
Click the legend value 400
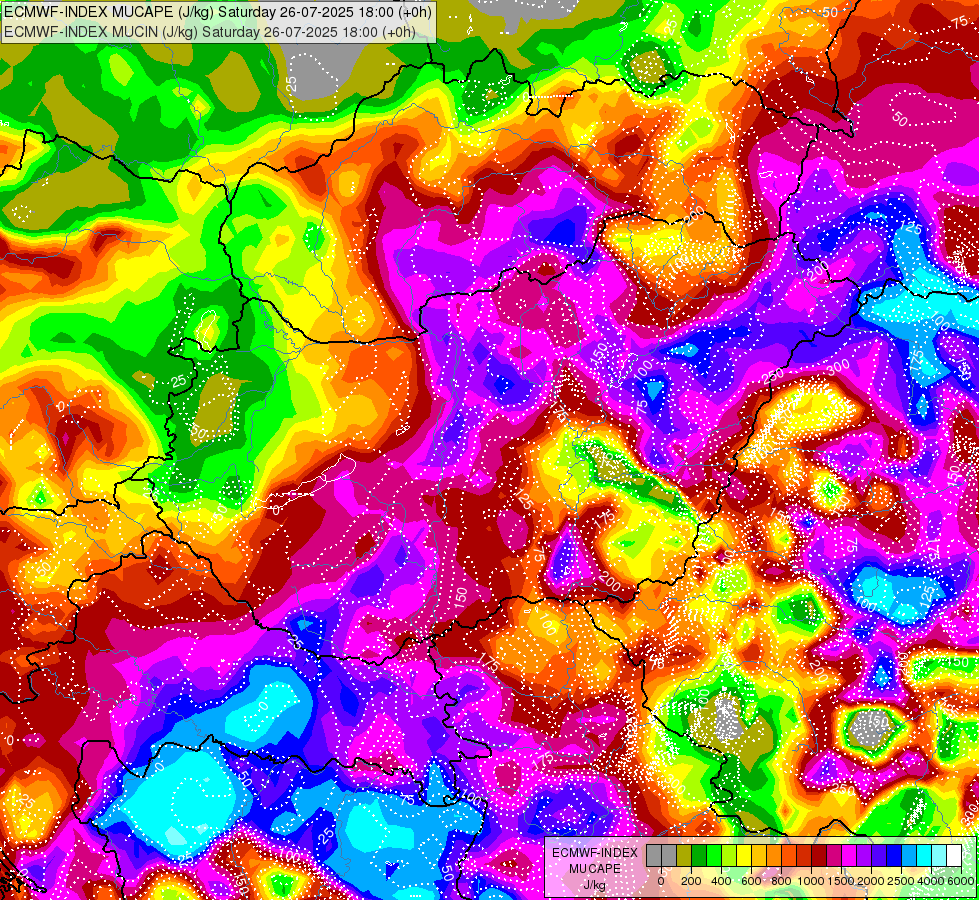(x=721, y=881)
